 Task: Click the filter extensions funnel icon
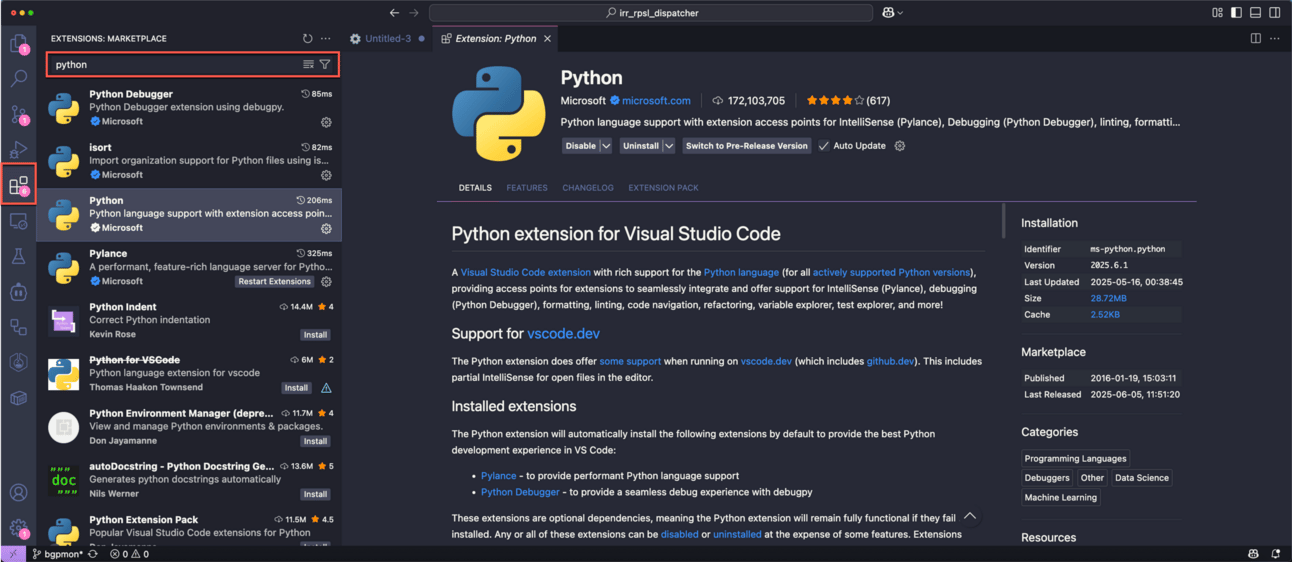(x=325, y=65)
